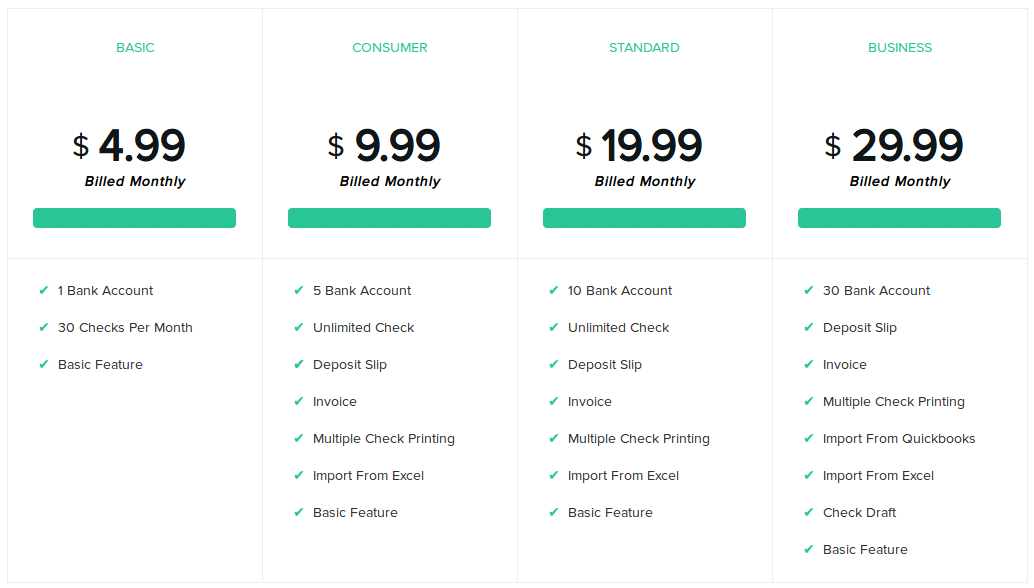This screenshot has height=588, width=1034.
Task: Click the $ 19.99 price text
Action: [x=639, y=147]
